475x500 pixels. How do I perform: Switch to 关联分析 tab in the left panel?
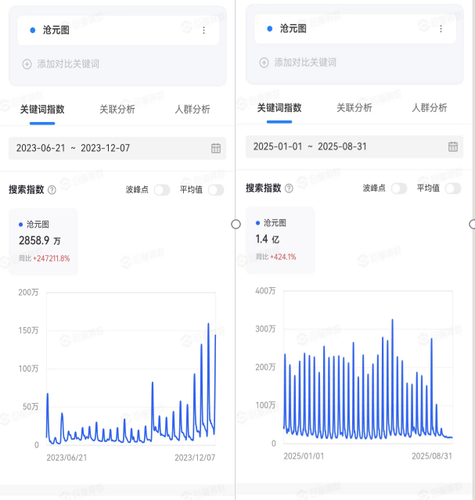click(x=117, y=109)
